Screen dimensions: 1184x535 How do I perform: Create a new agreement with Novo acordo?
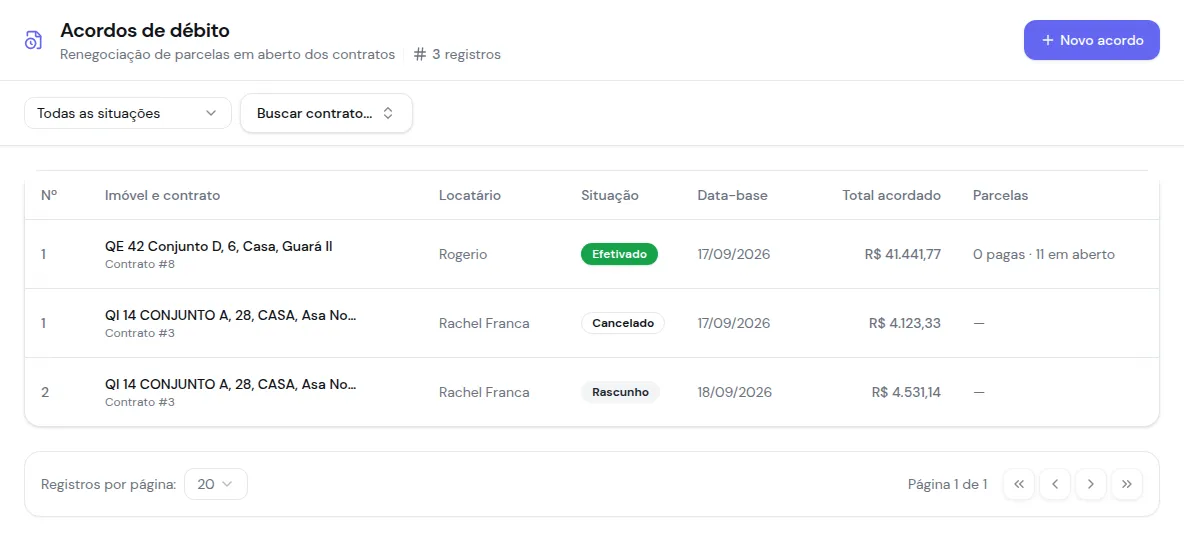click(x=1092, y=40)
